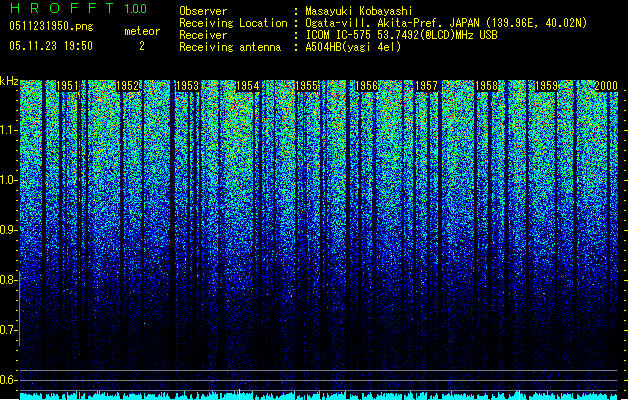Click the 1953 time marker
Viewport: 629px width, 400px height.
[187, 86]
